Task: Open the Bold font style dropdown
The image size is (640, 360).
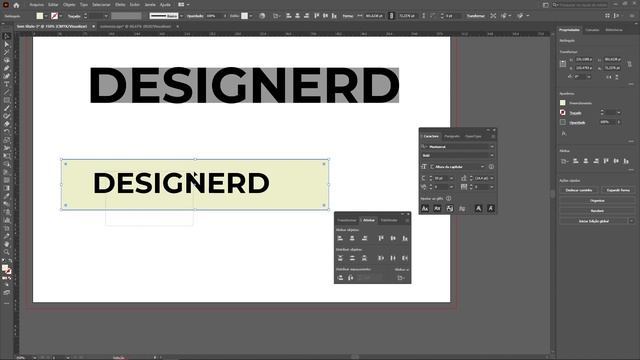Action: point(491,156)
